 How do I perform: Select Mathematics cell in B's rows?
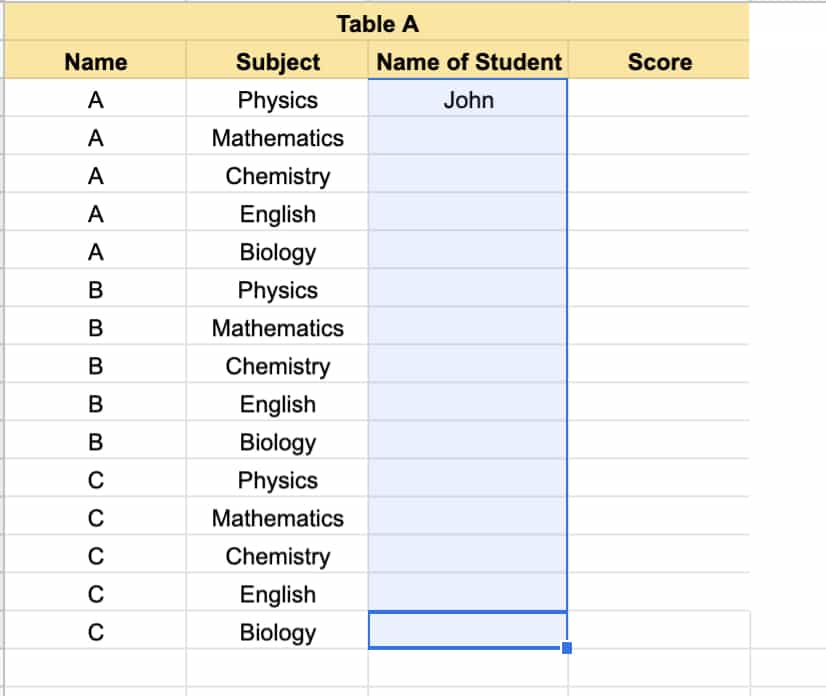coord(277,326)
